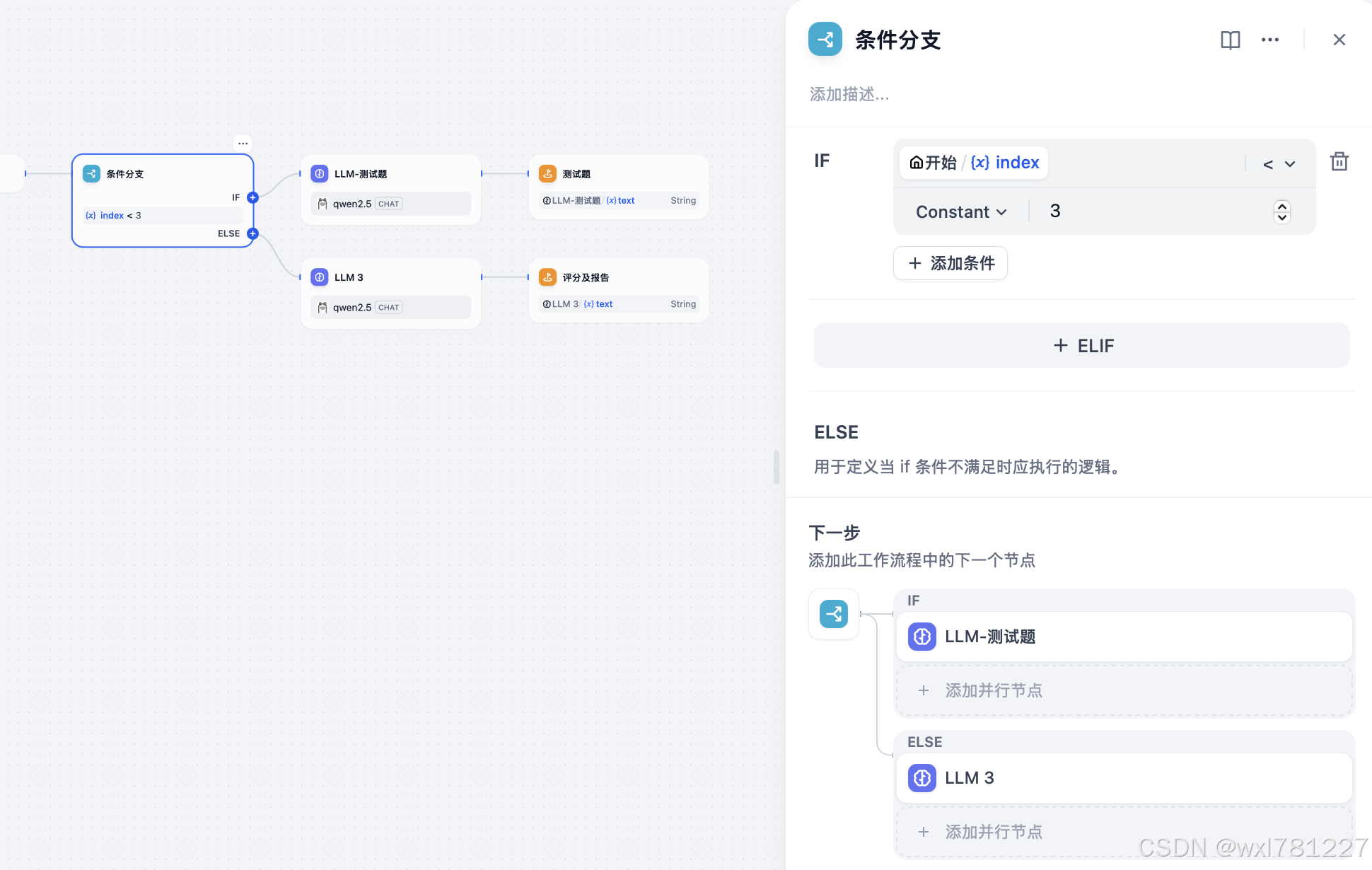Add parallel node under IF branch
Screen dimensions: 1372x870
pyautogui.click(x=1124, y=690)
